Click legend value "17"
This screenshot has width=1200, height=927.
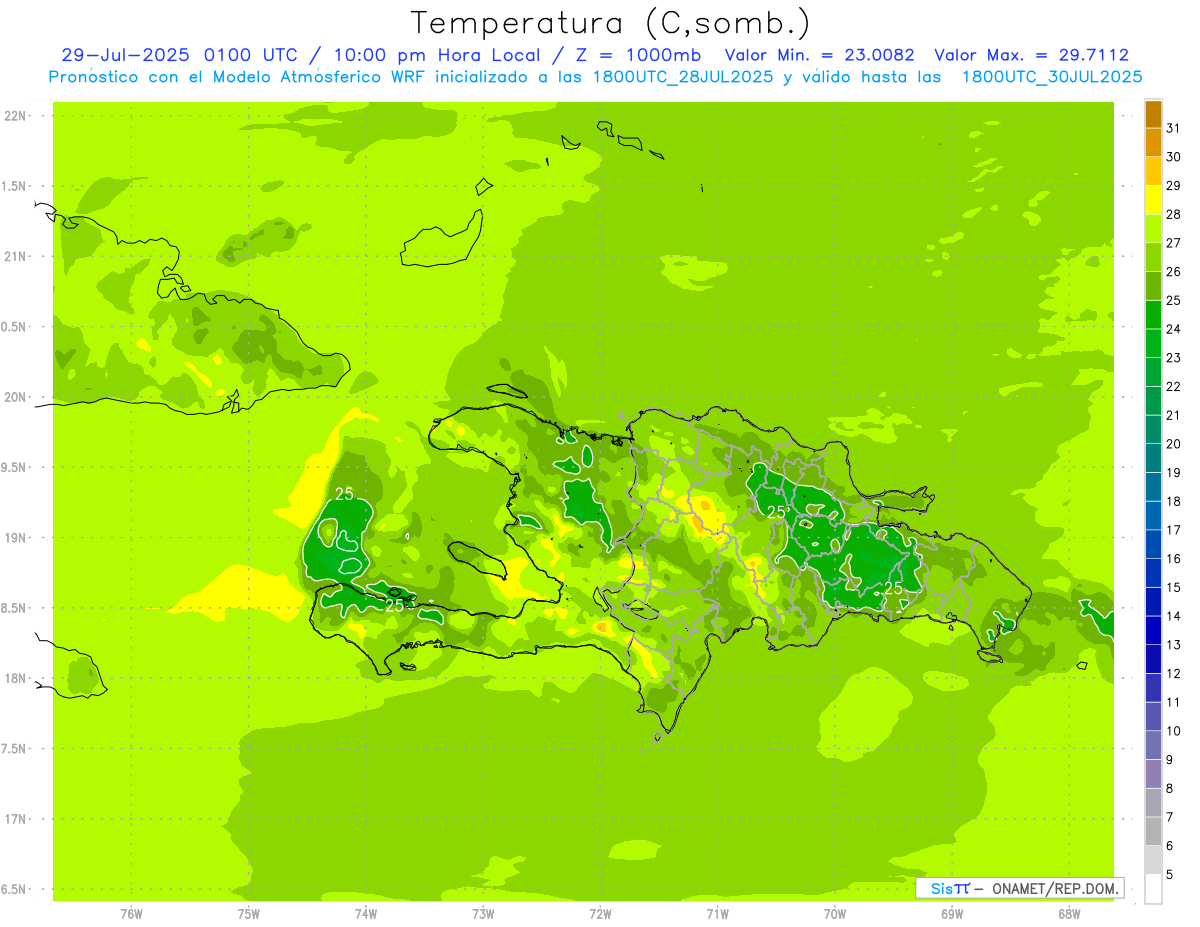1173,530
